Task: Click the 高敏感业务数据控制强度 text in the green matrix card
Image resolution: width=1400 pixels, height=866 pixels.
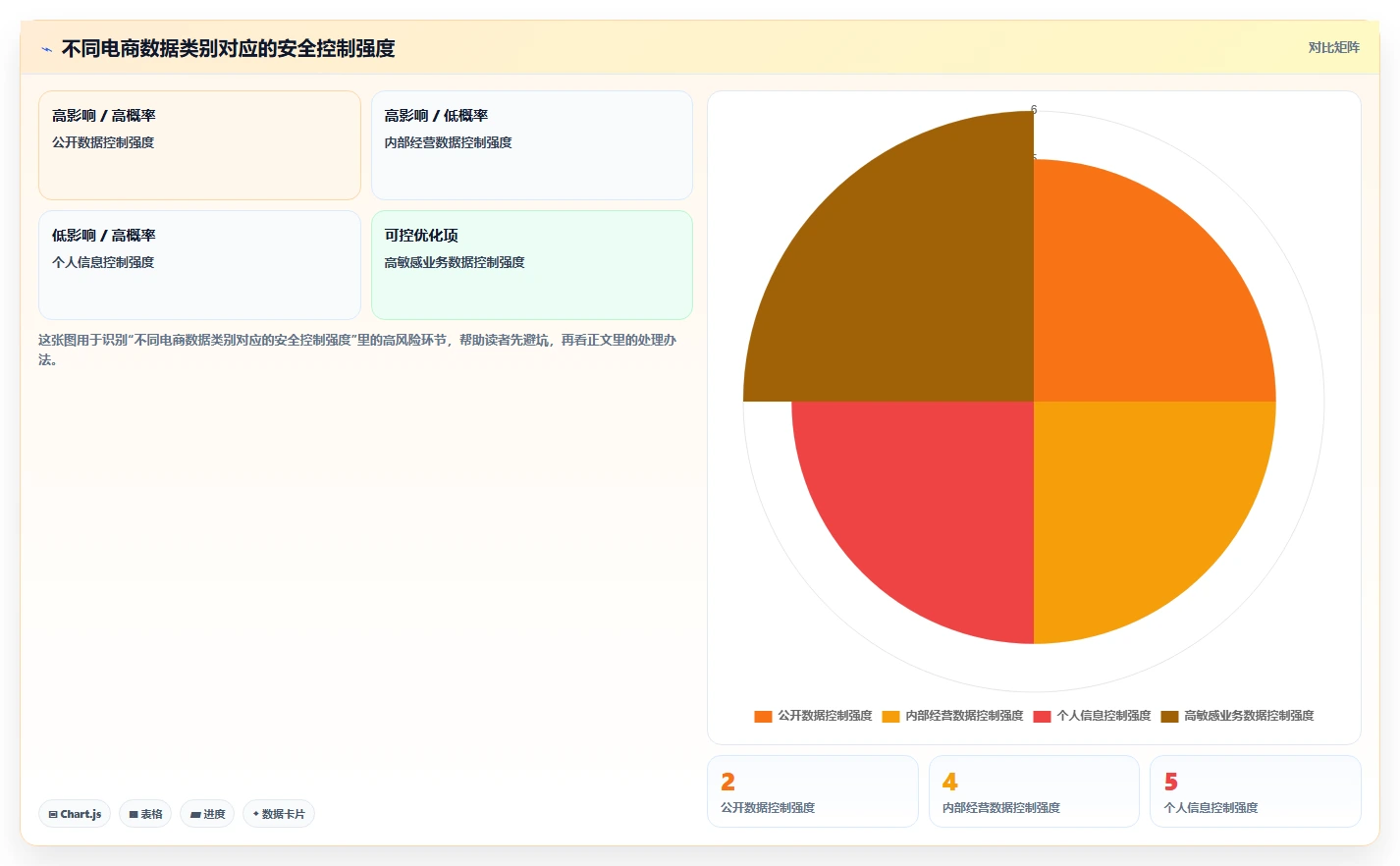Action: 455,262
